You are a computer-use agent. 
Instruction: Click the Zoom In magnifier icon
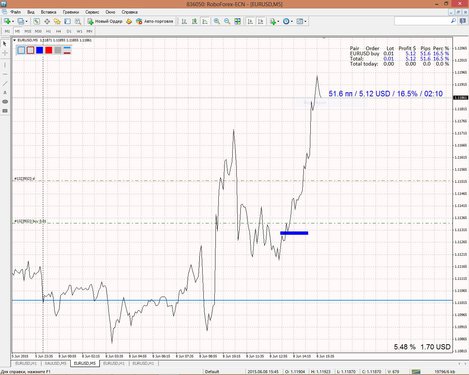(217, 21)
